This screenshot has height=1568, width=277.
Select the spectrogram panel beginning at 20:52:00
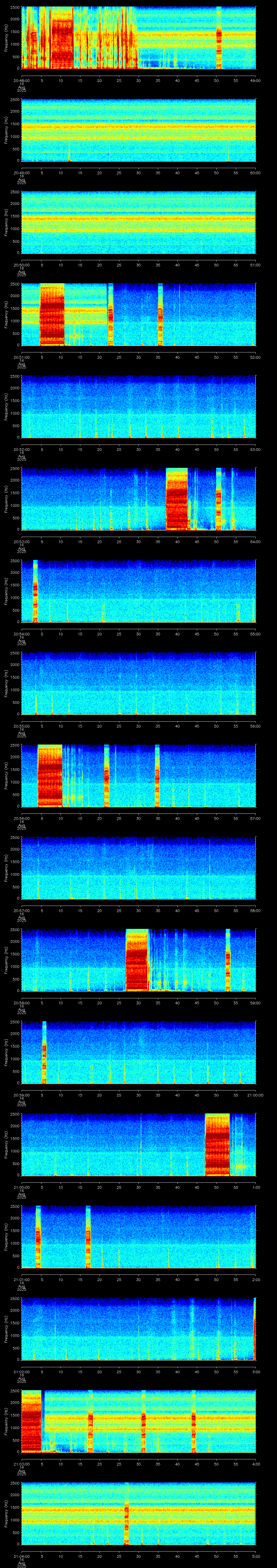pos(138,407)
